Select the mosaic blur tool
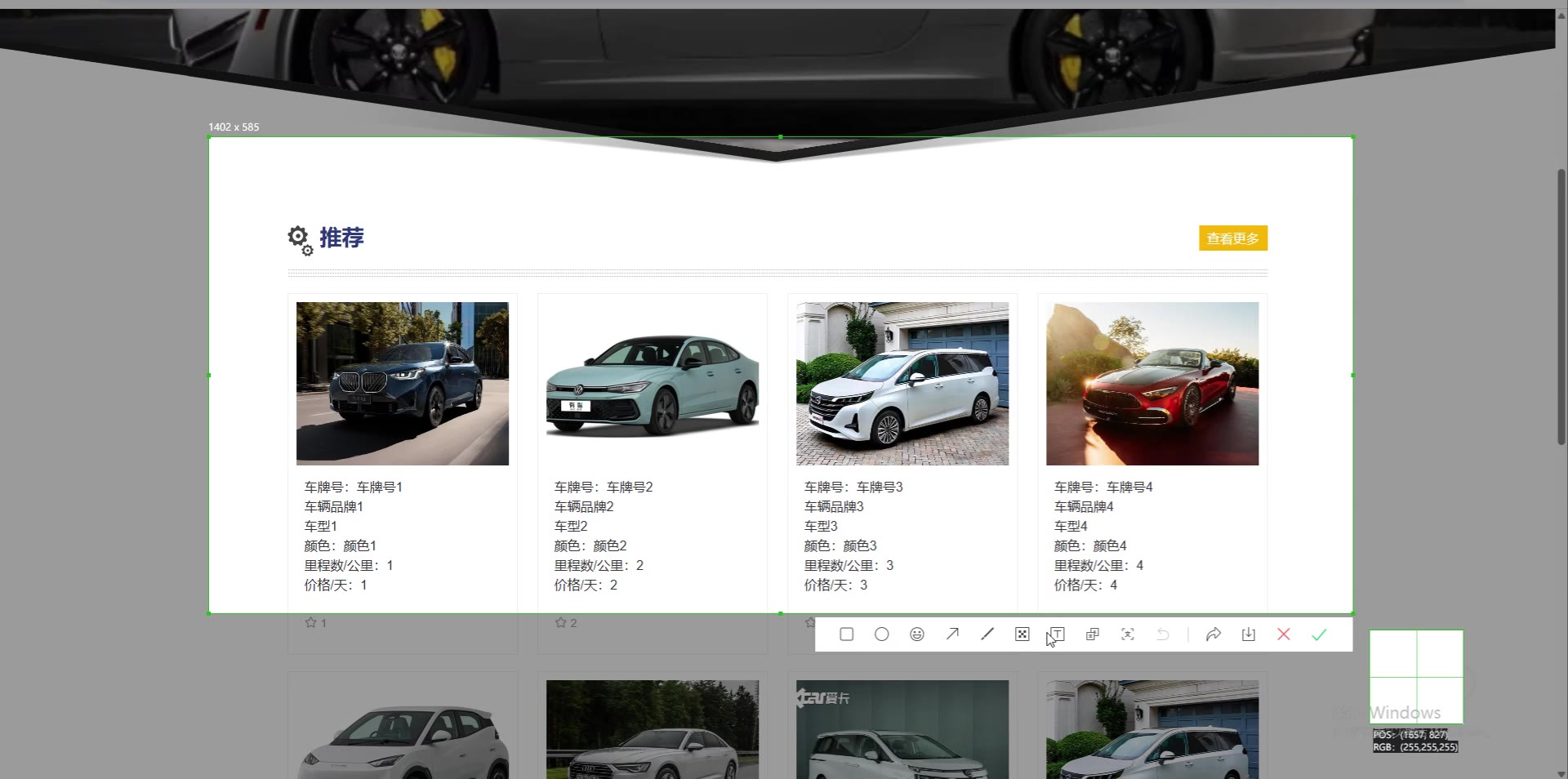Image resolution: width=1568 pixels, height=779 pixels. point(1022,634)
